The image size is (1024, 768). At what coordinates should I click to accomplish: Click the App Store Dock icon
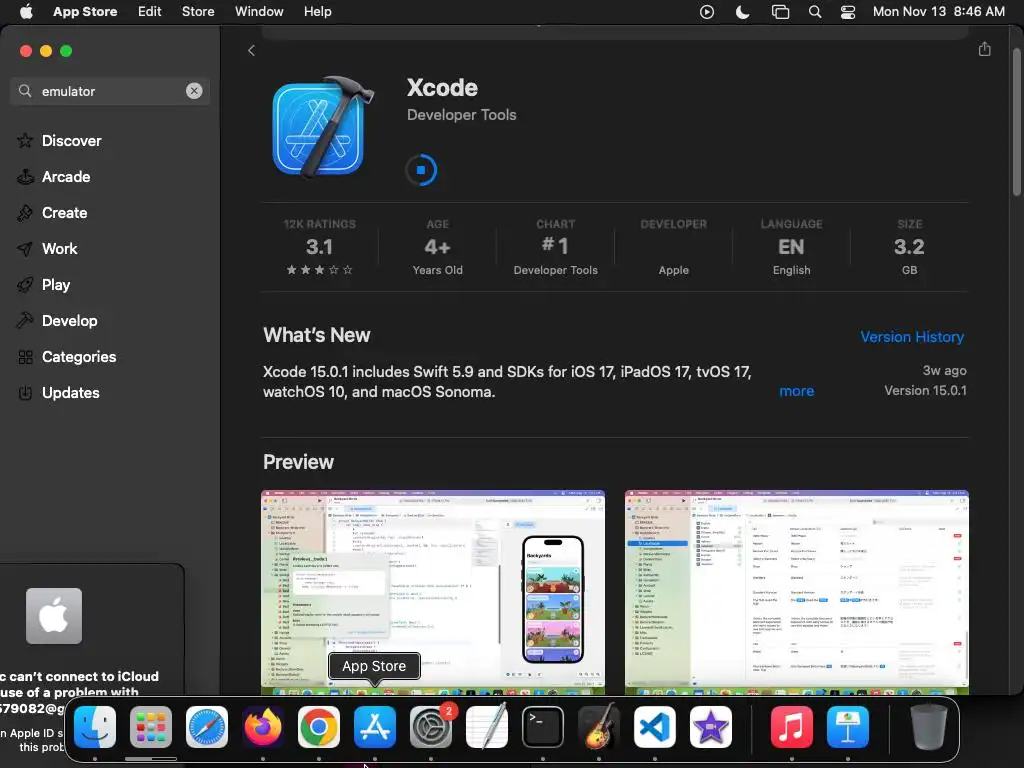coord(375,727)
